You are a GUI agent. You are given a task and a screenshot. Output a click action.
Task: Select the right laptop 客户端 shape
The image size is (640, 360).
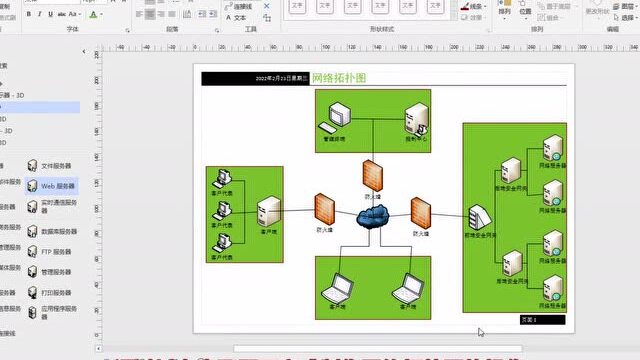[x=408, y=289]
